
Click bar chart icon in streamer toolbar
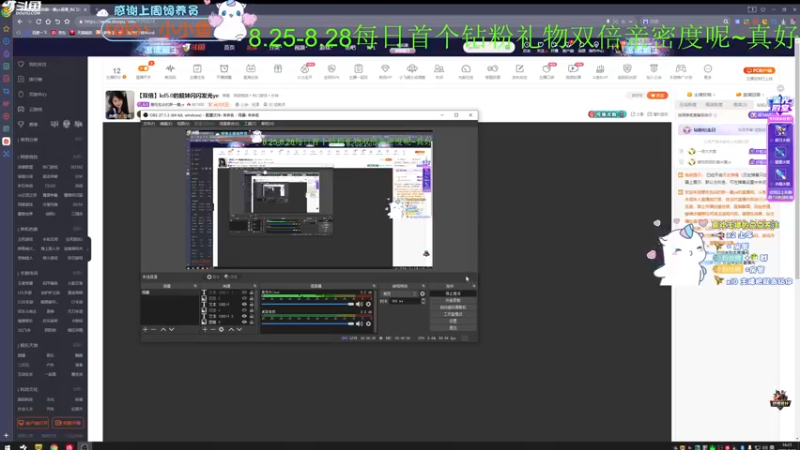coord(600,68)
